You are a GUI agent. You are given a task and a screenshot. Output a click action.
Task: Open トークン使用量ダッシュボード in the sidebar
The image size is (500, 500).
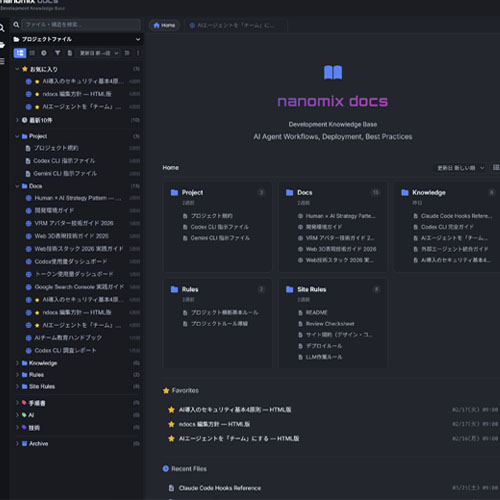[74, 274]
